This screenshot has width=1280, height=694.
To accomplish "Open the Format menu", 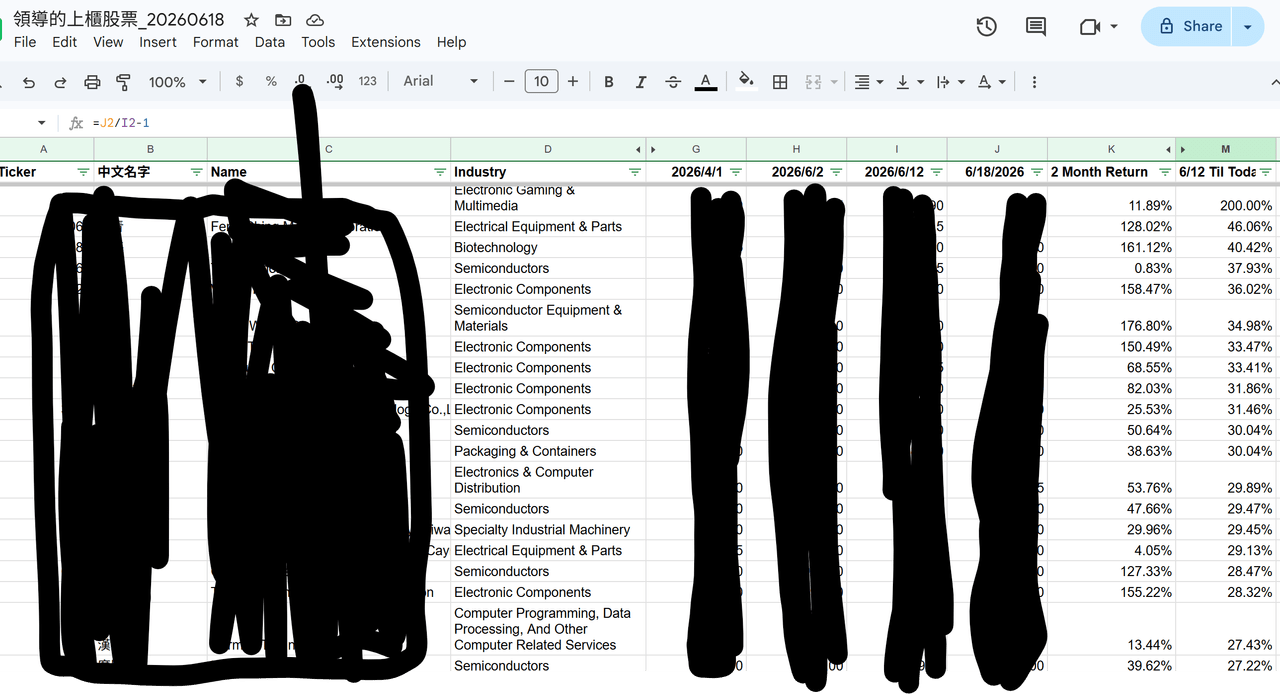I will coord(215,42).
